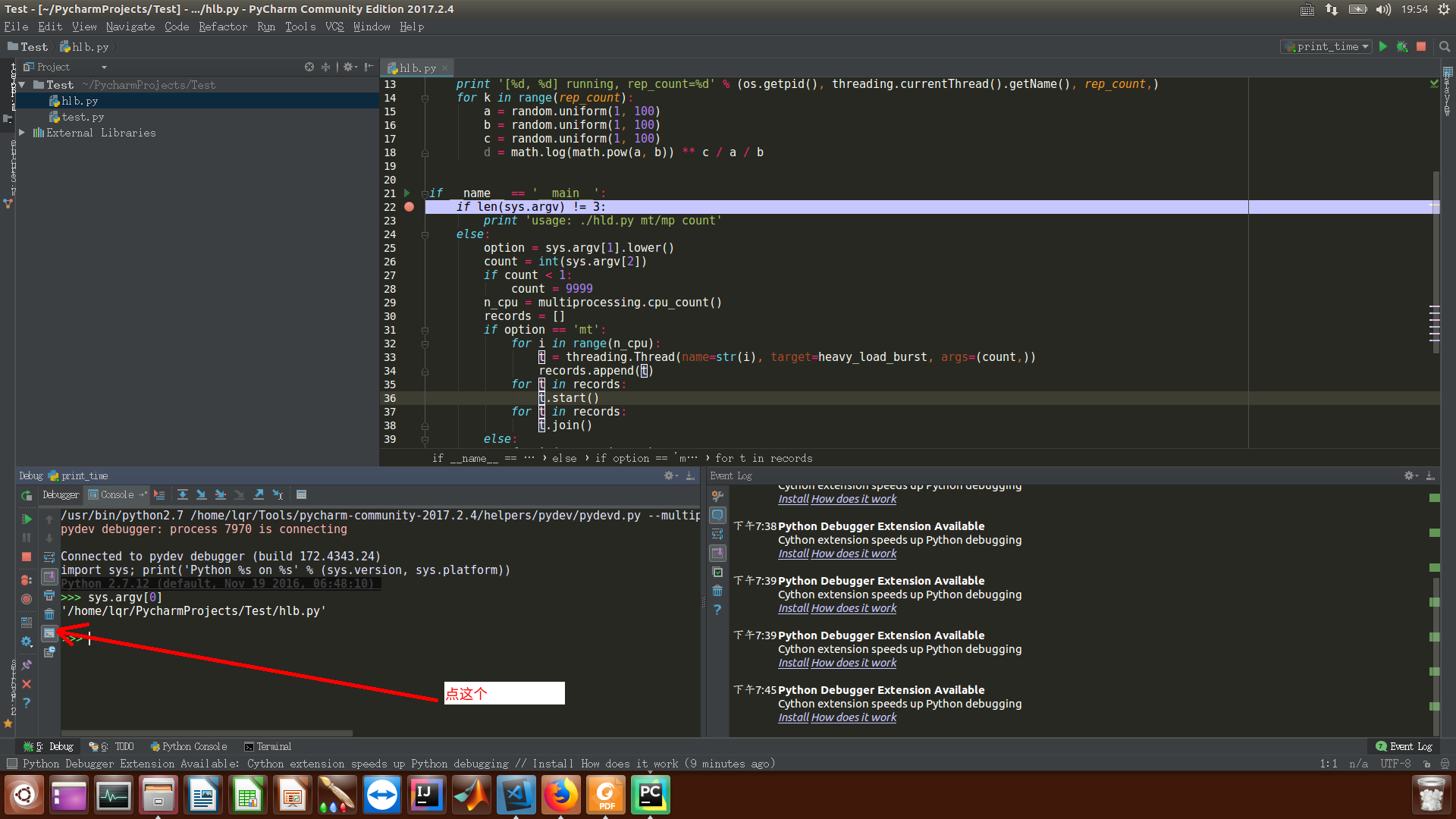Screen dimensions: 1456x819
Task: Click Install link under 7:38 event
Action: [x=793, y=554]
